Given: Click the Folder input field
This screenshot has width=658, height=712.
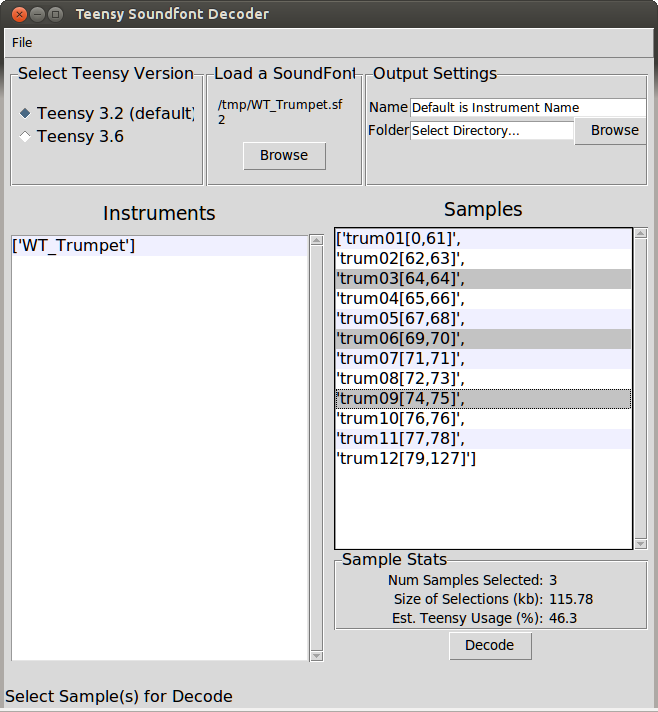Looking at the screenshot, I should click(x=492, y=131).
